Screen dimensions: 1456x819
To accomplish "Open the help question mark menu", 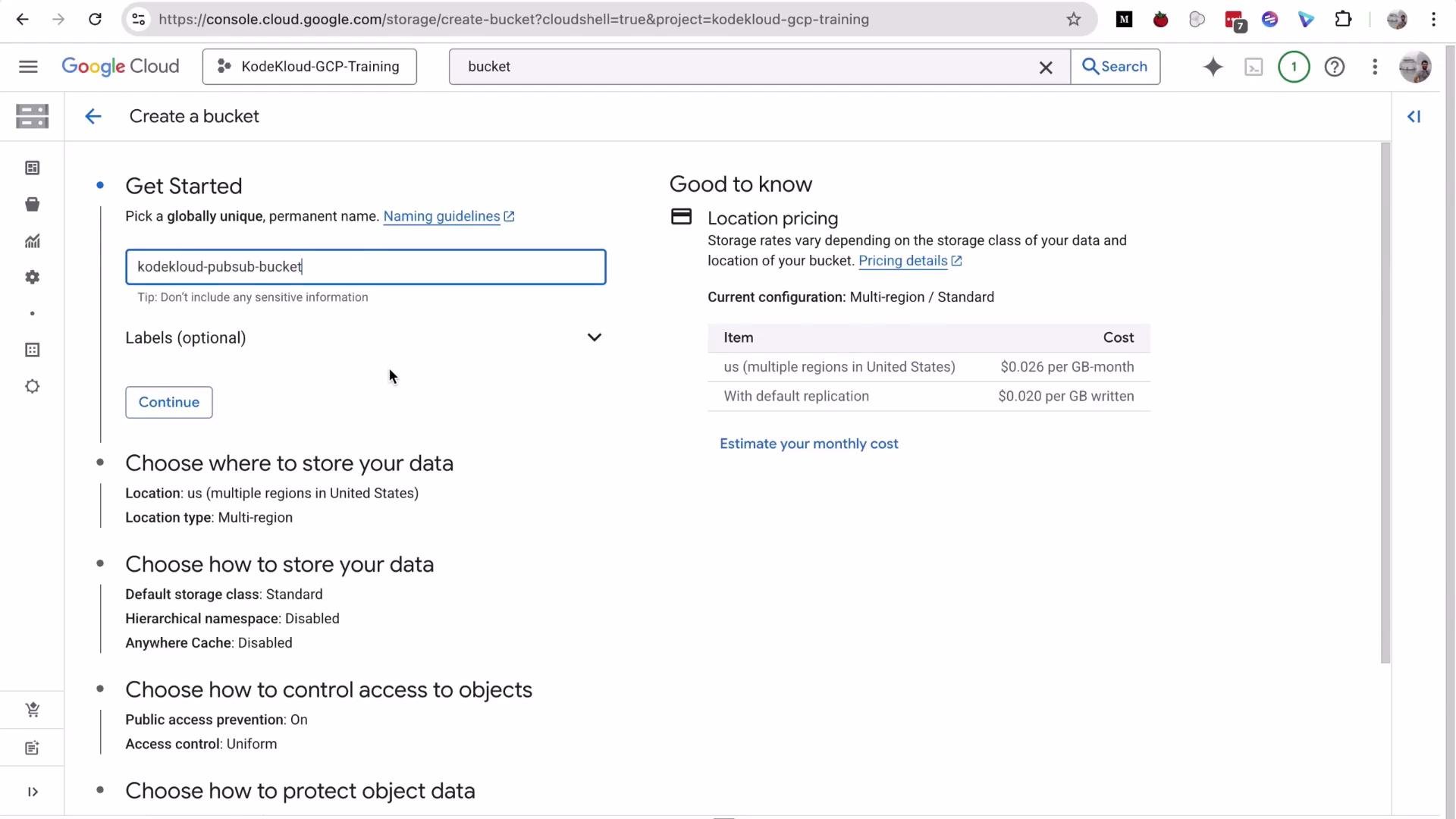I will (1335, 67).
